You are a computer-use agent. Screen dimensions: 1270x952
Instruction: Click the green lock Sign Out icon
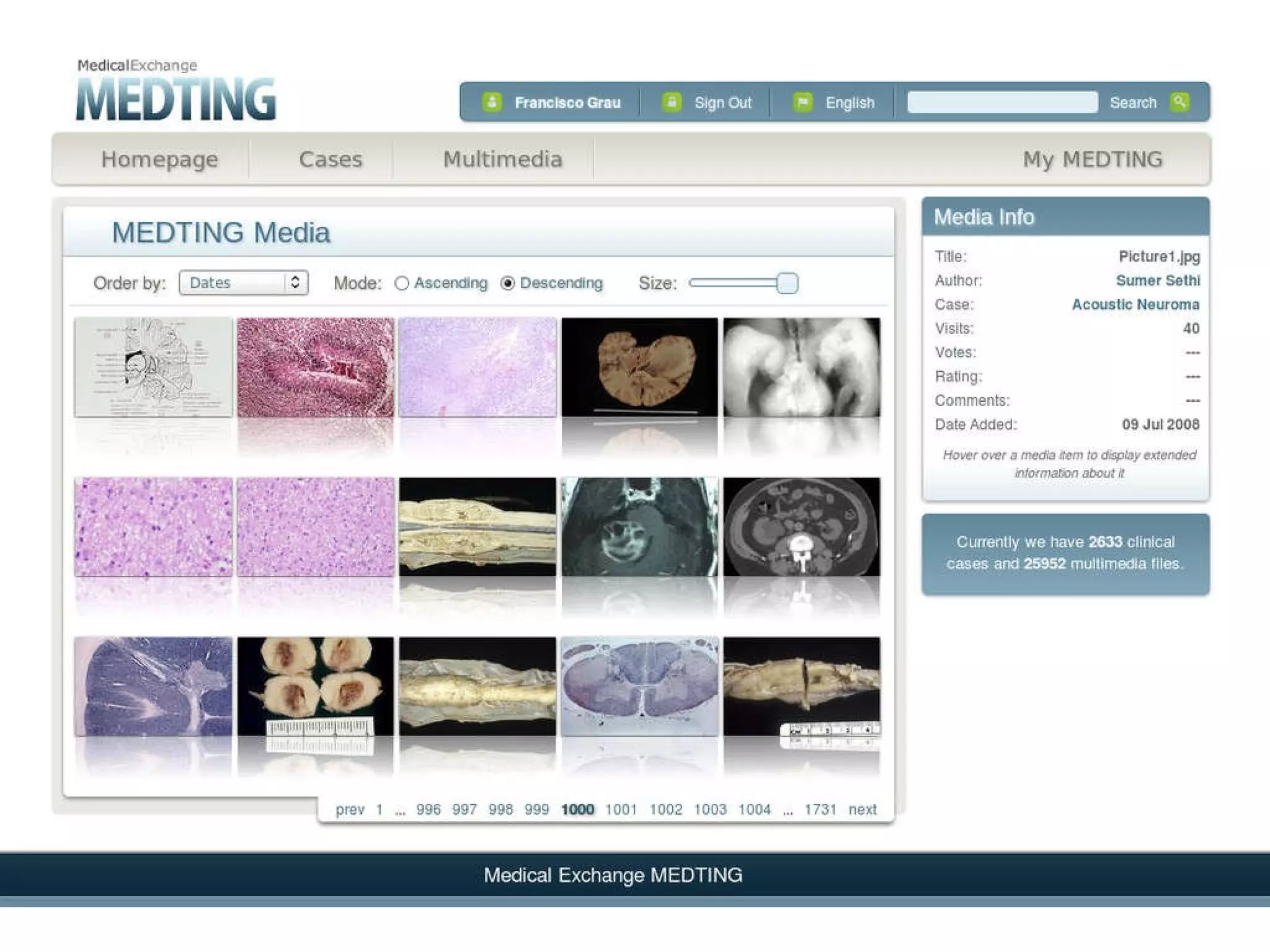[x=672, y=102]
